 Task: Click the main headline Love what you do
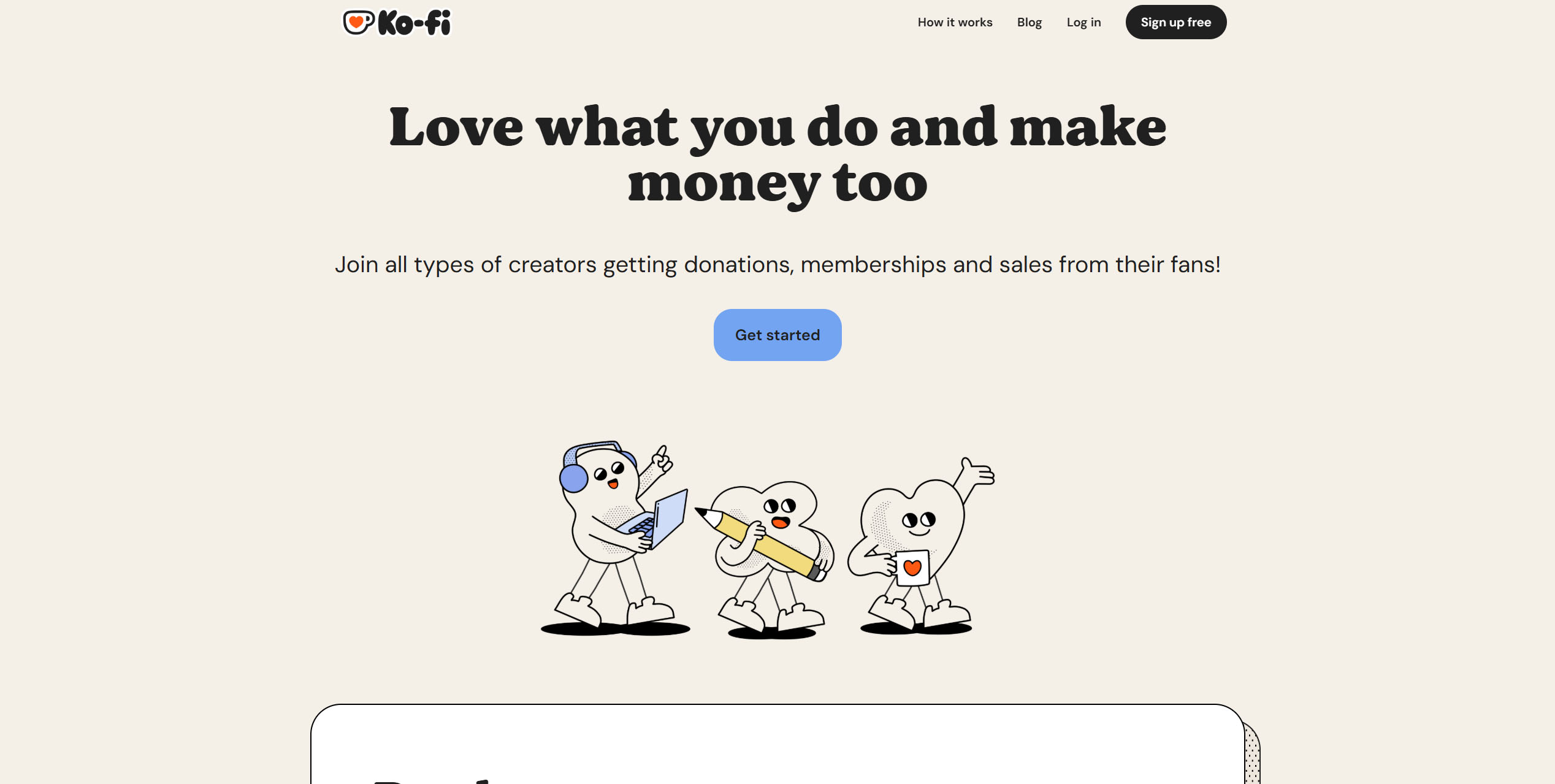click(777, 153)
